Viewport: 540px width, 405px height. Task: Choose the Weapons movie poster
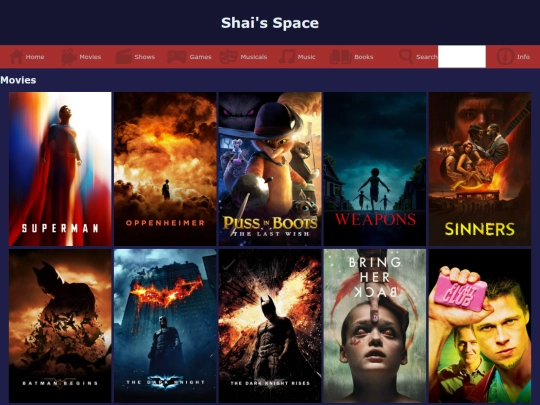pyautogui.click(x=375, y=169)
